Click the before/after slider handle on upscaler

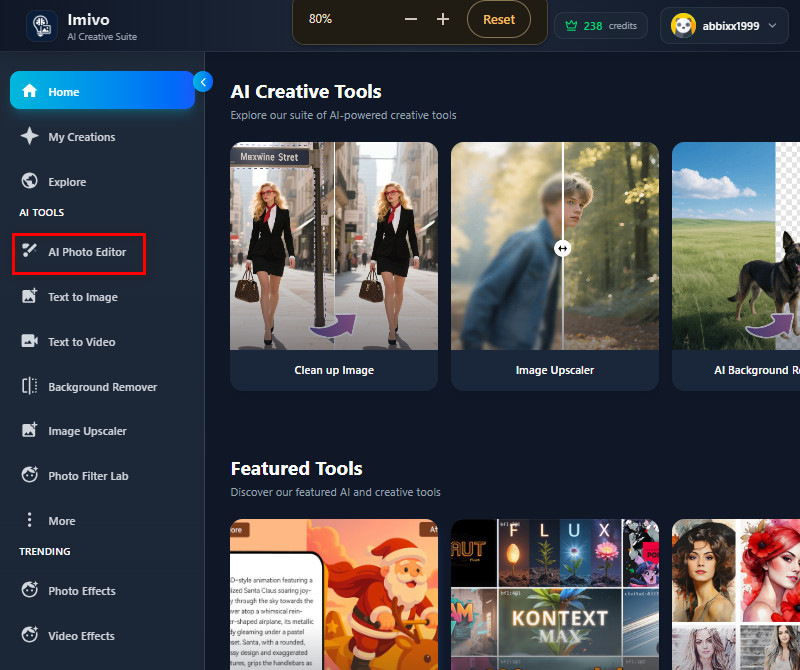pyautogui.click(x=562, y=249)
